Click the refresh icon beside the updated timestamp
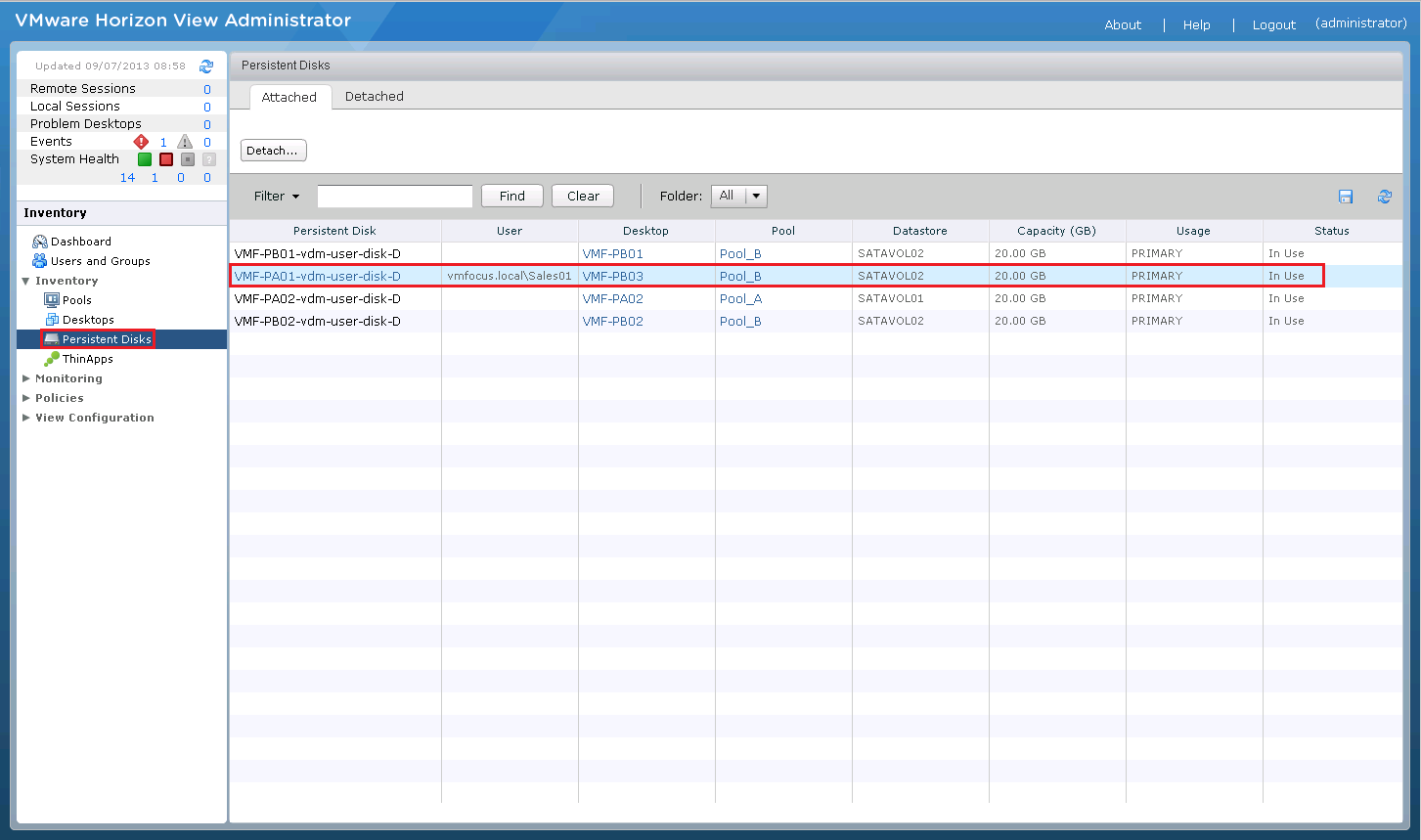This screenshot has width=1421, height=840. (x=206, y=66)
